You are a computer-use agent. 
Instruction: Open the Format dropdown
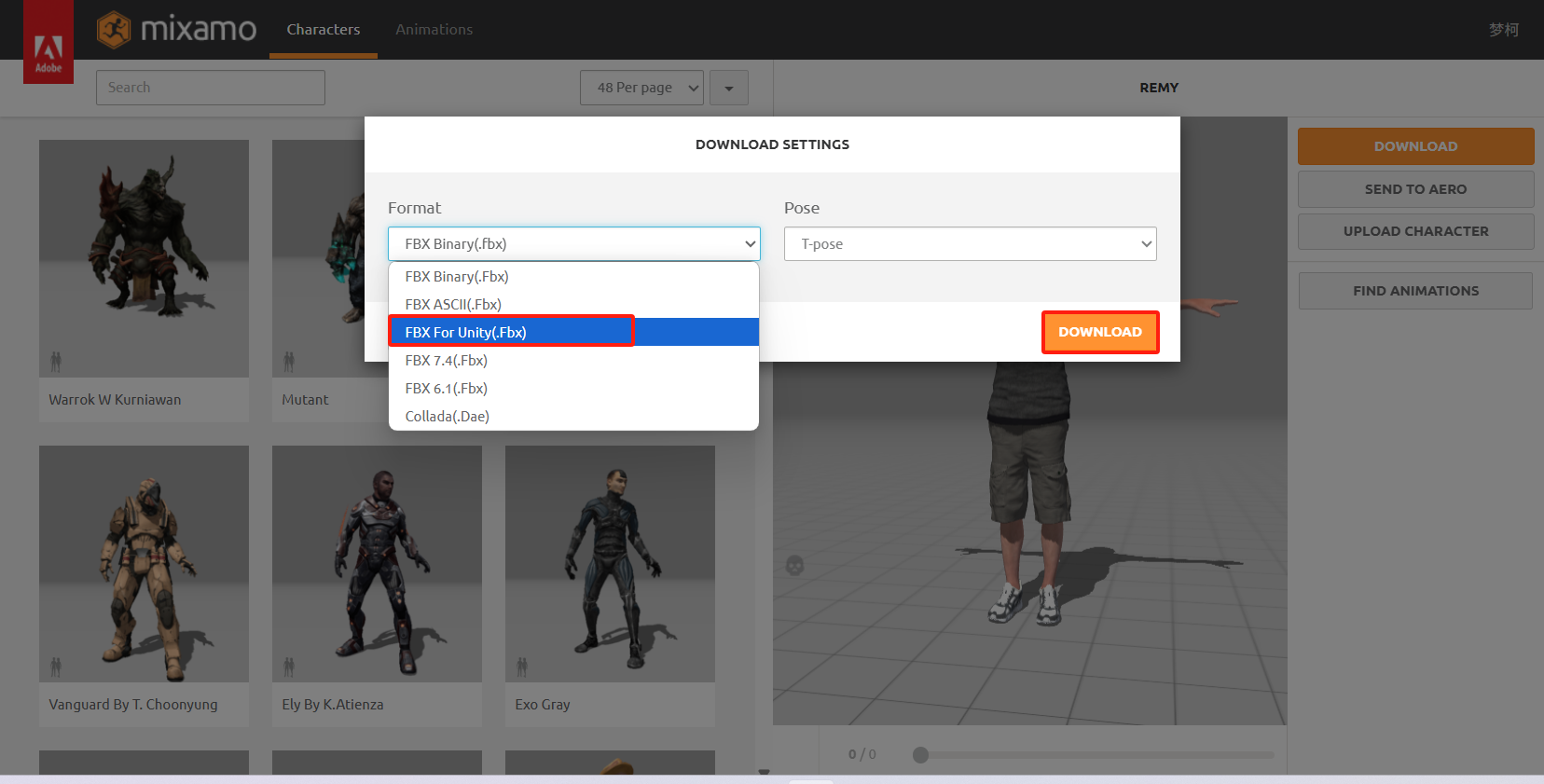pos(574,244)
